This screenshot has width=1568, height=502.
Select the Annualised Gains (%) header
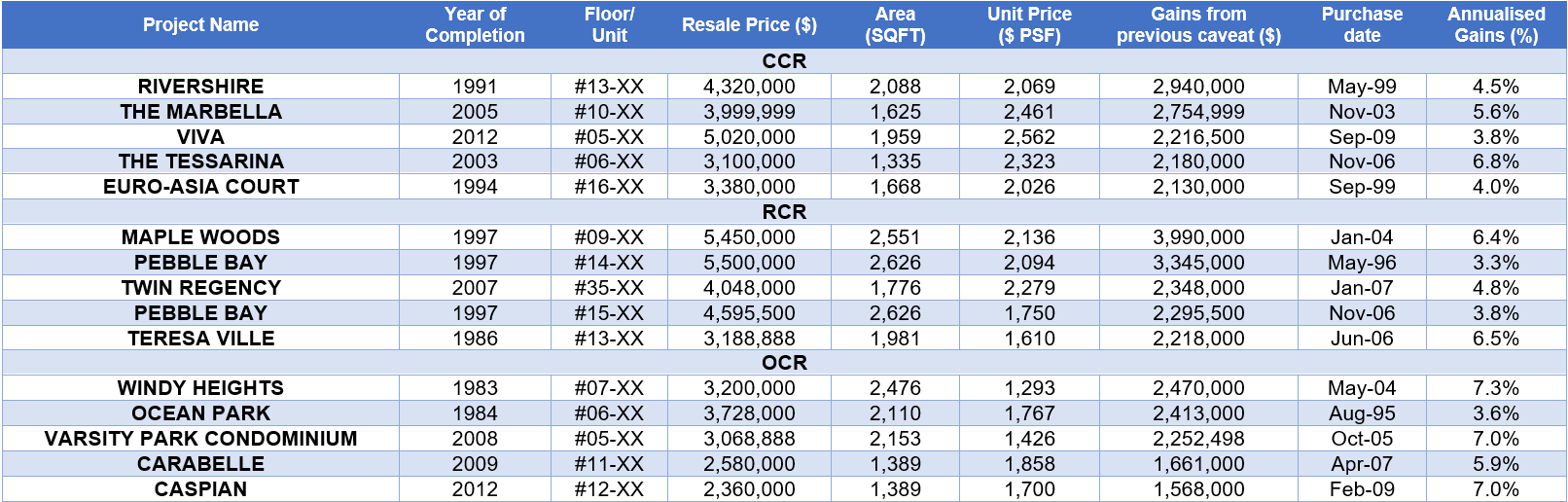point(1496,24)
